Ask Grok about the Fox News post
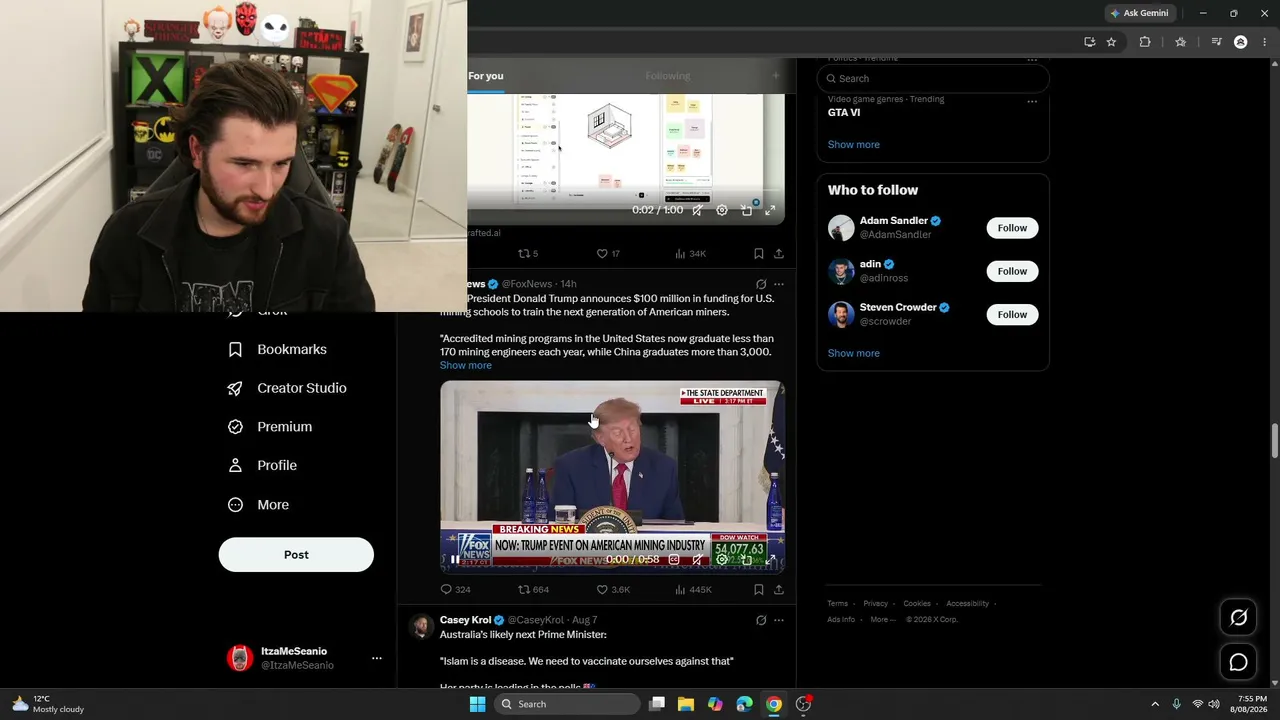This screenshot has width=1280, height=720. tap(761, 284)
